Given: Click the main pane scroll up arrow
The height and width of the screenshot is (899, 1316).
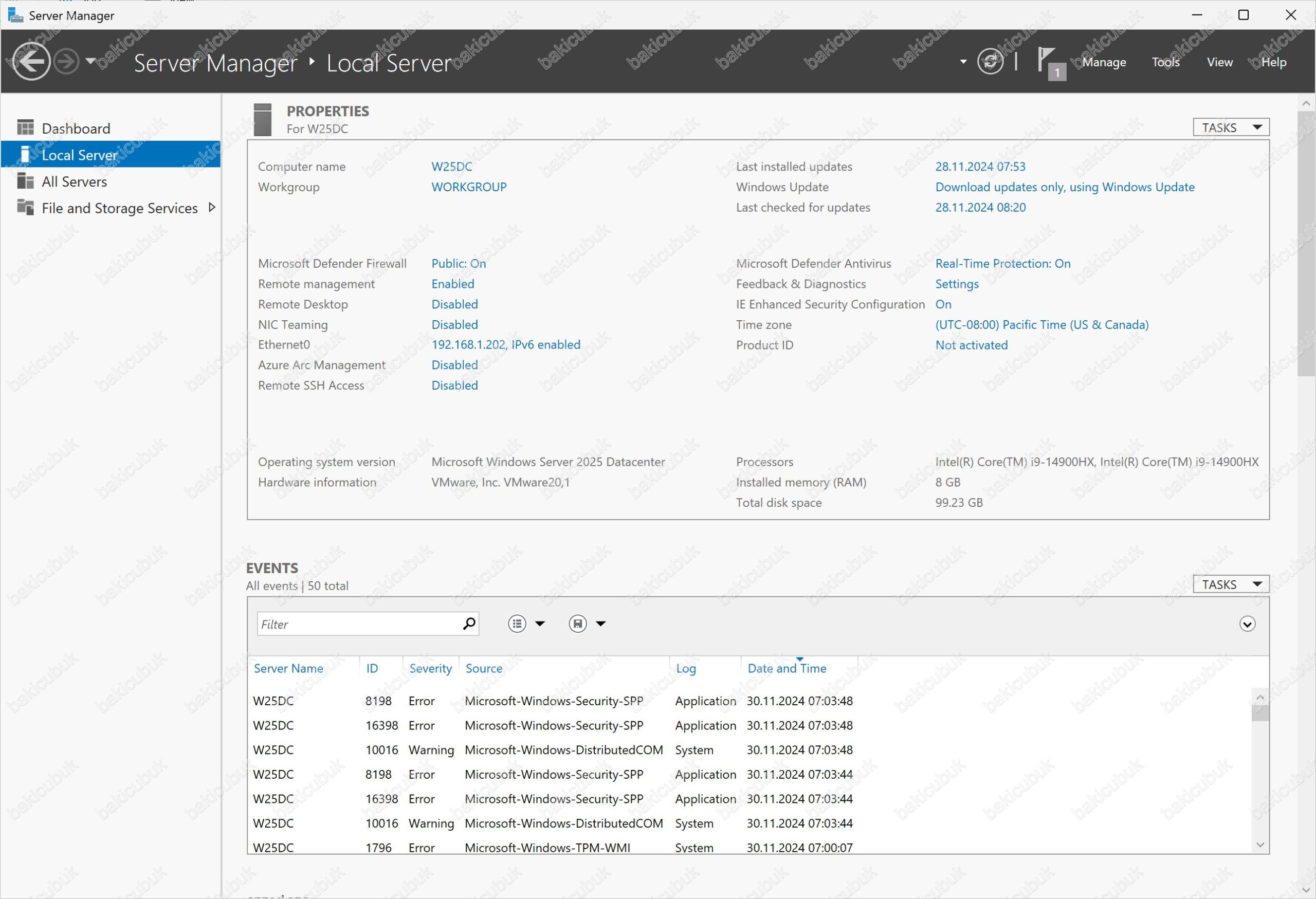Looking at the screenshot, I should 1306,103.
